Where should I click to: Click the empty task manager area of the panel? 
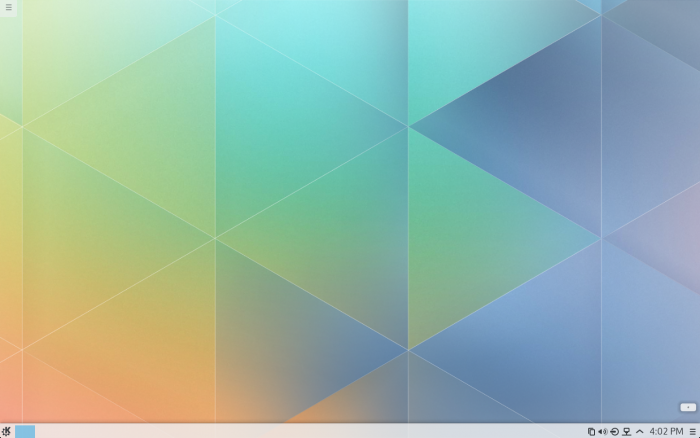click(x=300, y=431)
